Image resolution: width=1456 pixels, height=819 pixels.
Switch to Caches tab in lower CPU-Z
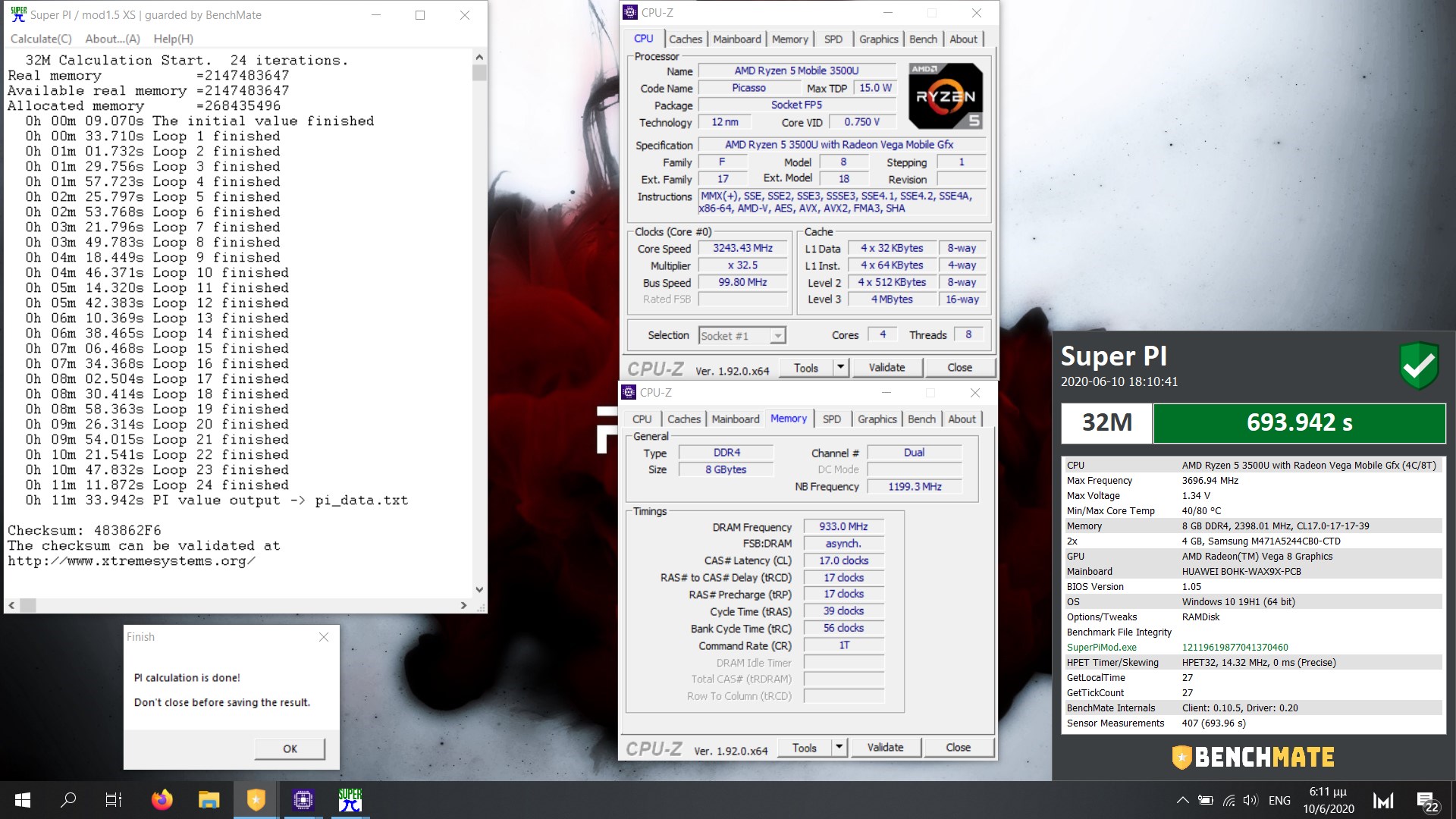684,419
